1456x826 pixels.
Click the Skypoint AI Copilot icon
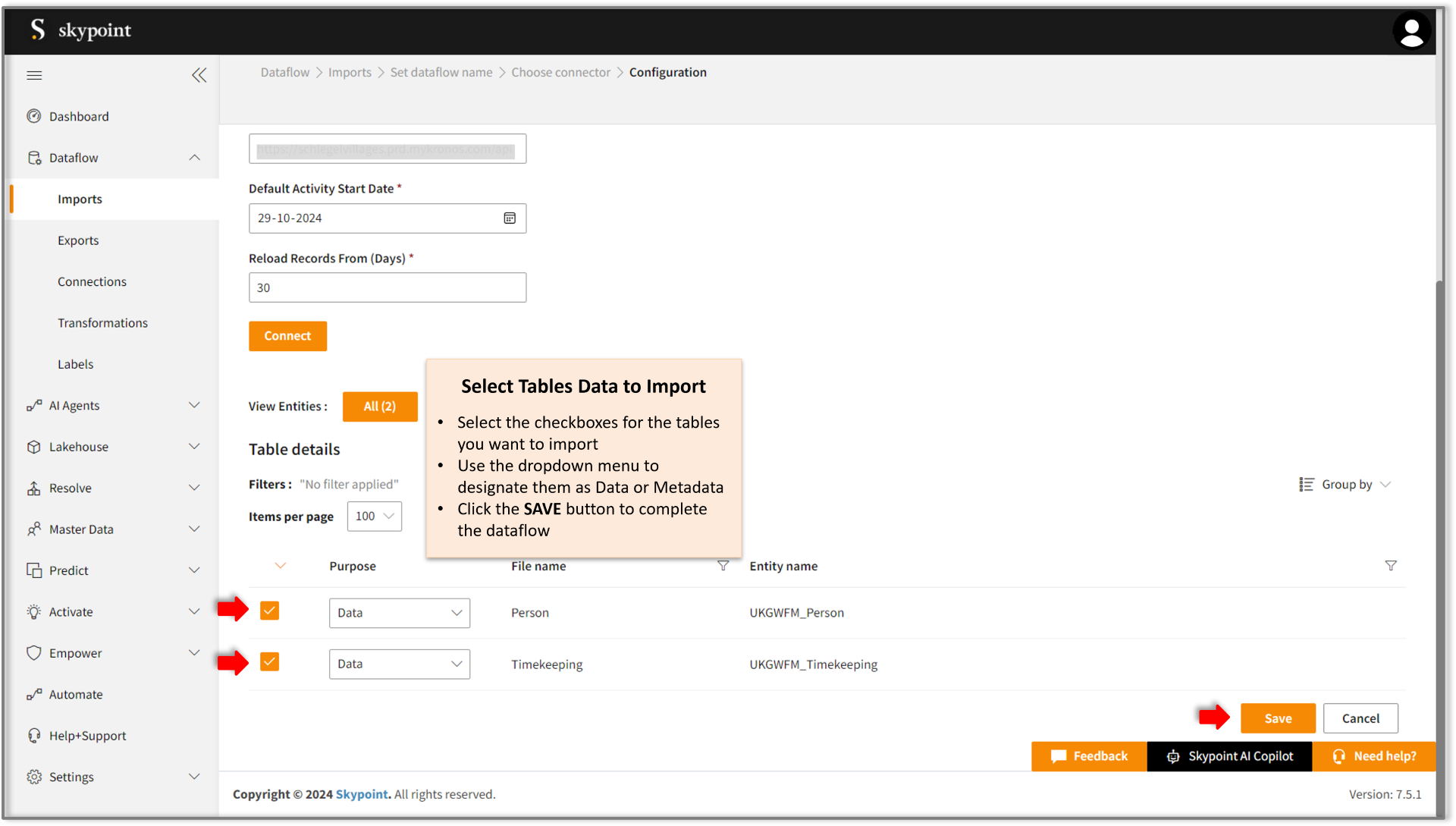(x=1173, y=756)
